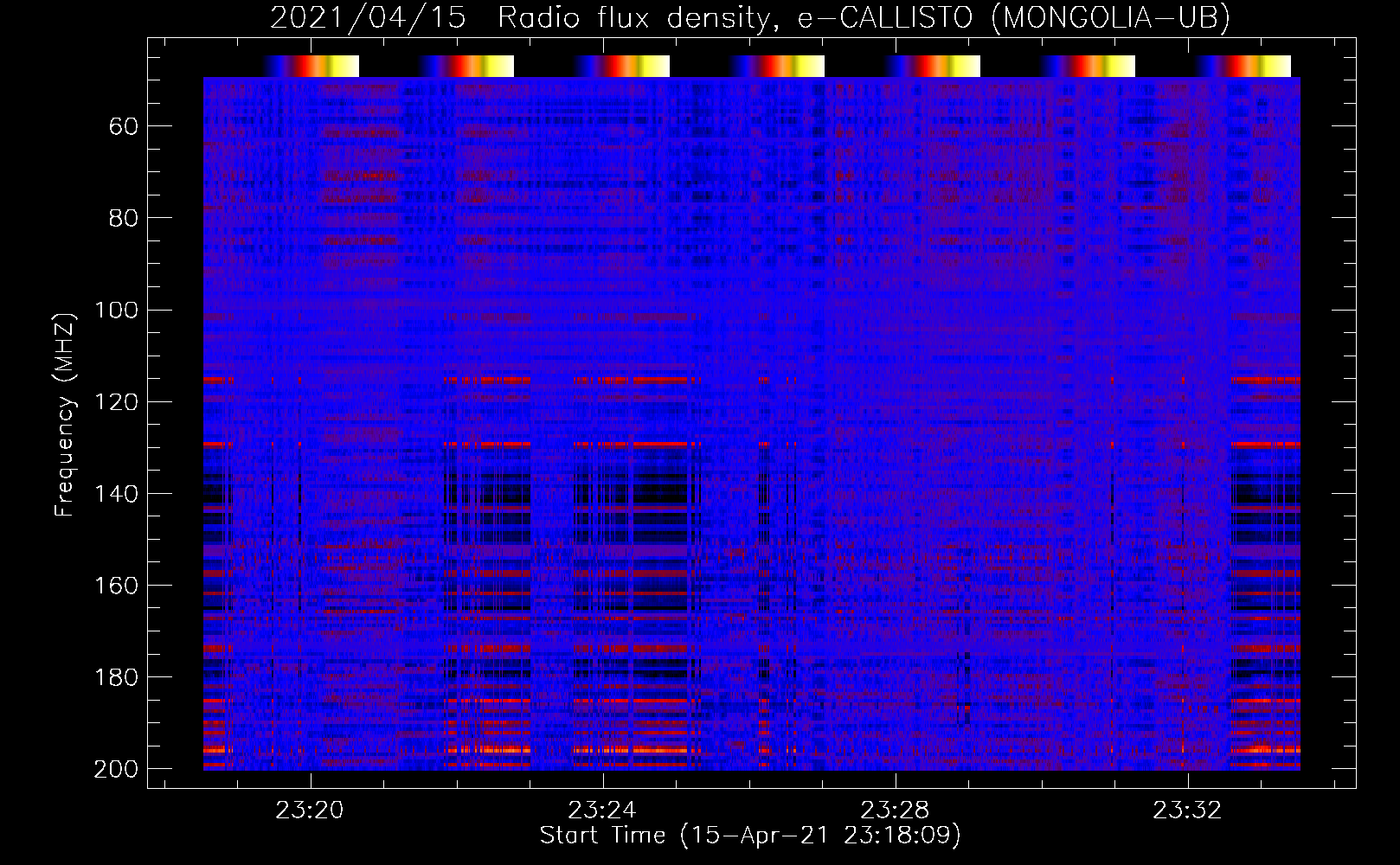
Task: Click the 80 MHz frequency tick label
Action: point(124,218)
